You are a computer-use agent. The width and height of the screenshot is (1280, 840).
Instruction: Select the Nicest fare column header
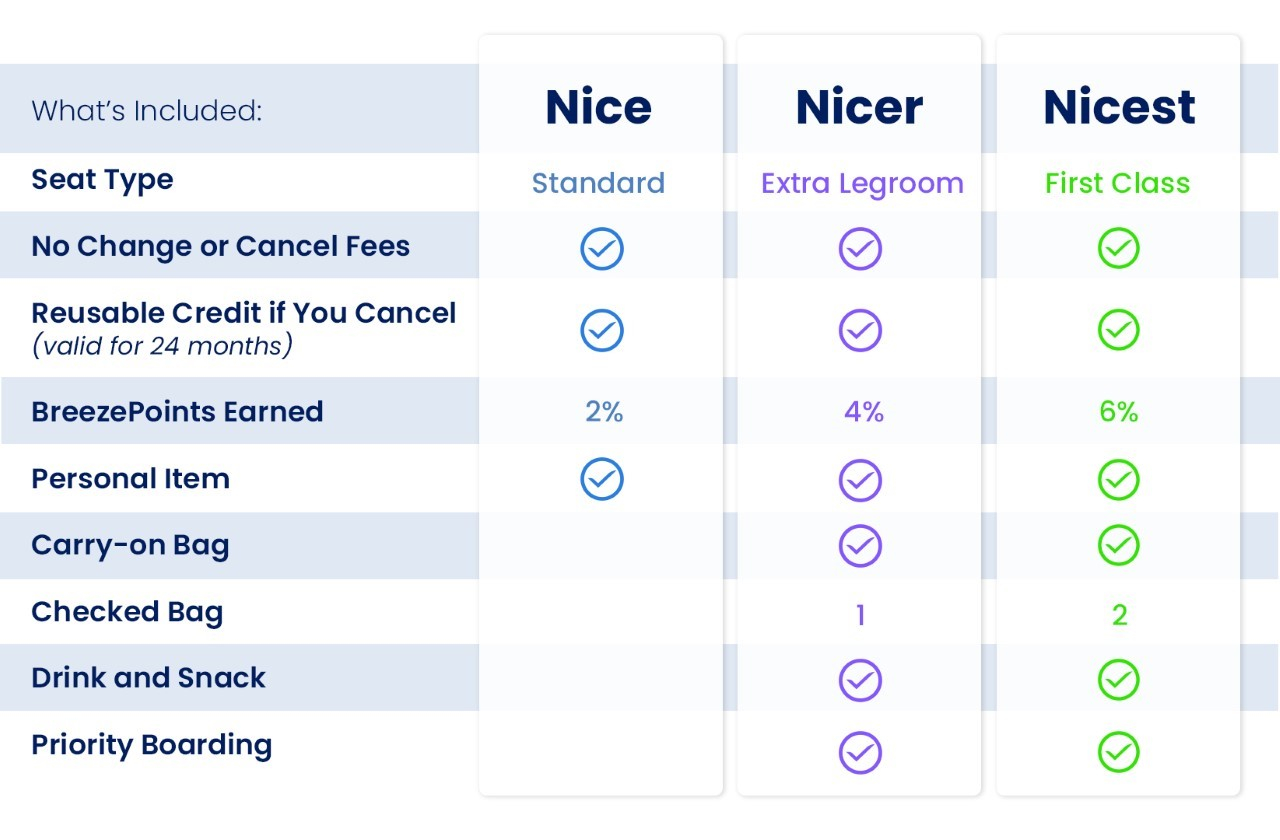point(1119,107)
